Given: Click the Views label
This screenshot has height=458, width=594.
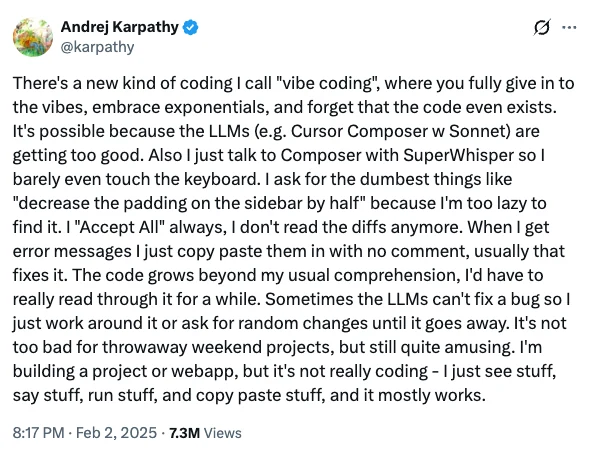Looking at the screenshot, I should tap(223, 433).
